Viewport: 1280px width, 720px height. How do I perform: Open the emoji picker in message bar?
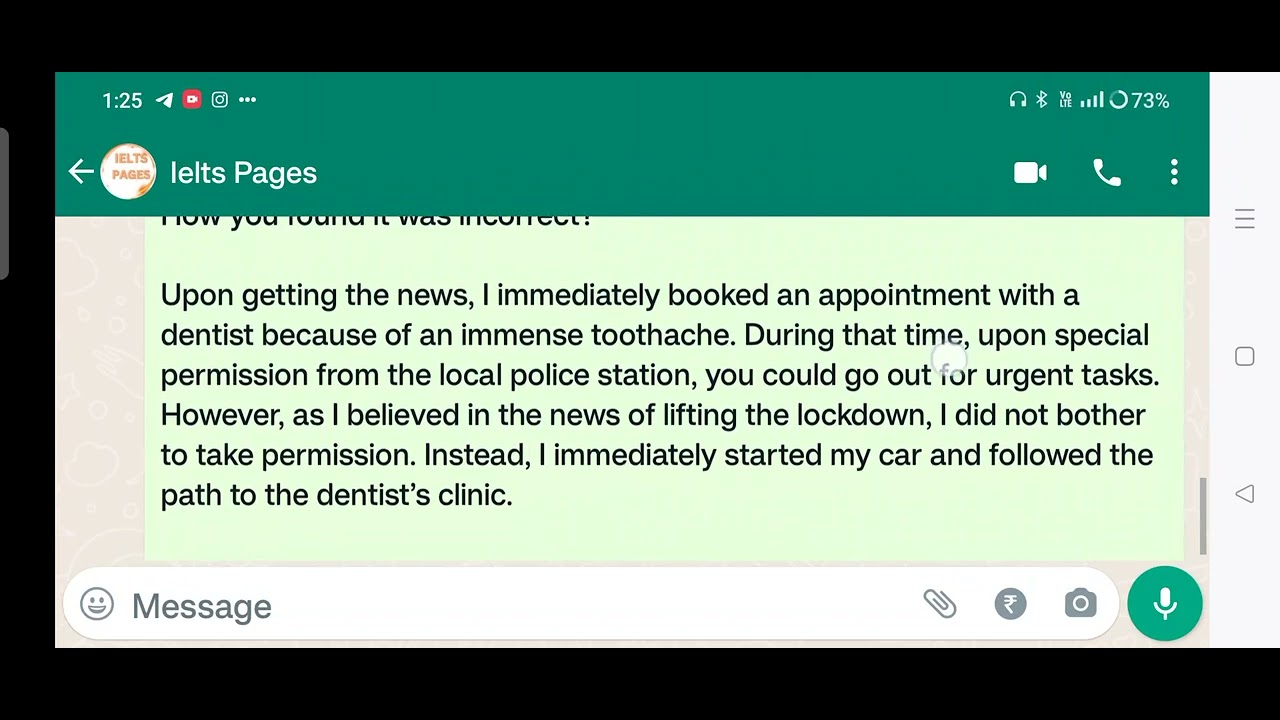coord(97,604)
